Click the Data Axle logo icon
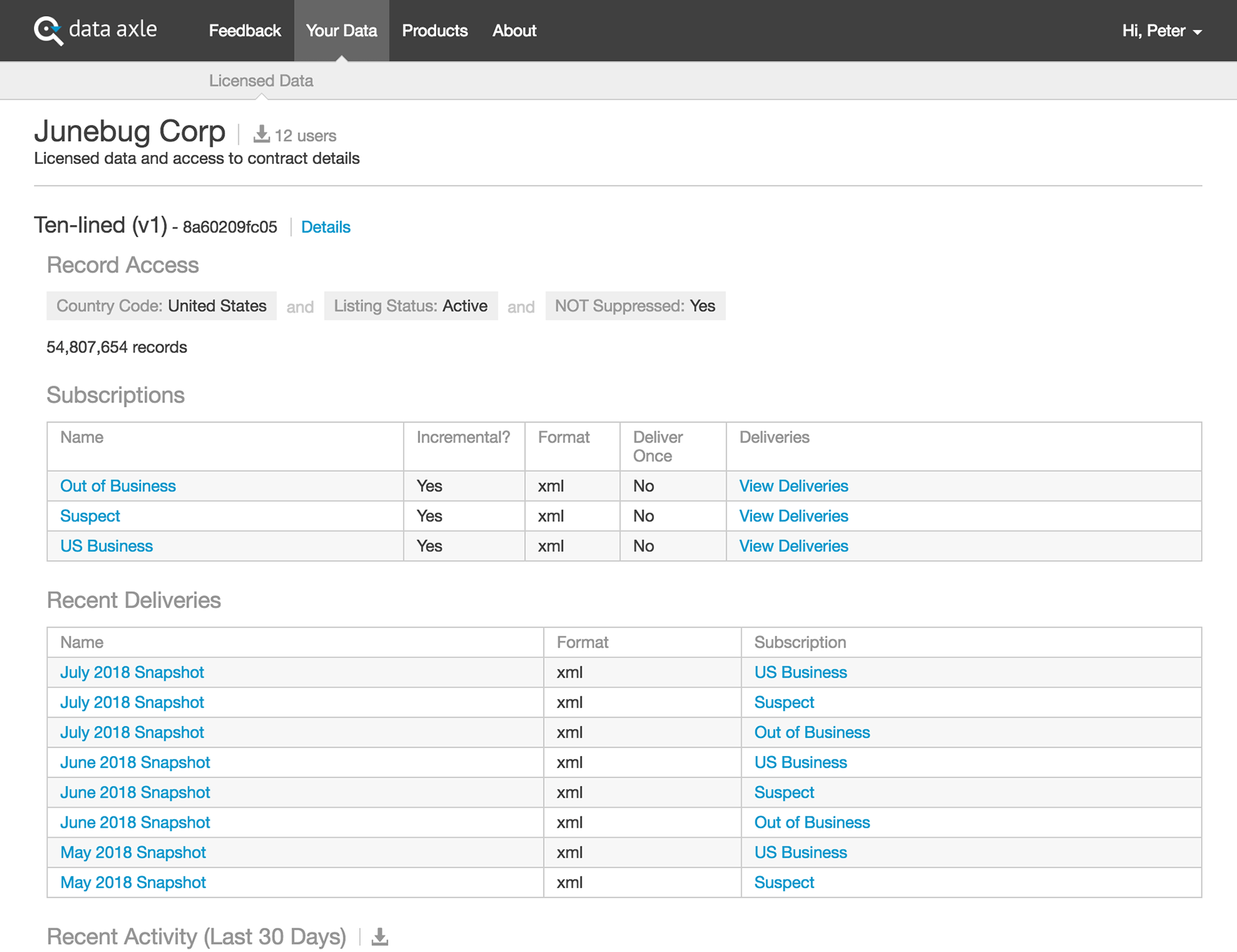1237x952 pixels. (x=49, y=31)
